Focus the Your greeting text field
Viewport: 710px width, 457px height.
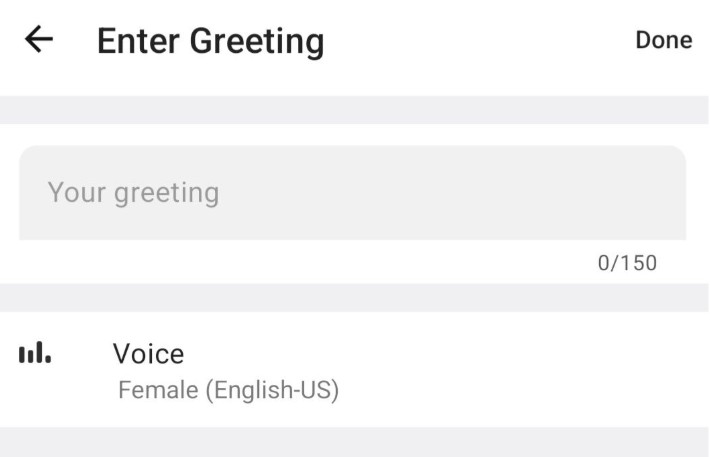click(352, 192)
